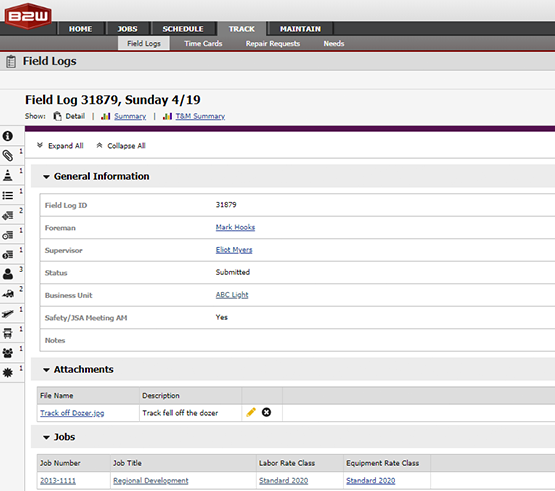Select the list bullets sidebar icon

[8, 195]
